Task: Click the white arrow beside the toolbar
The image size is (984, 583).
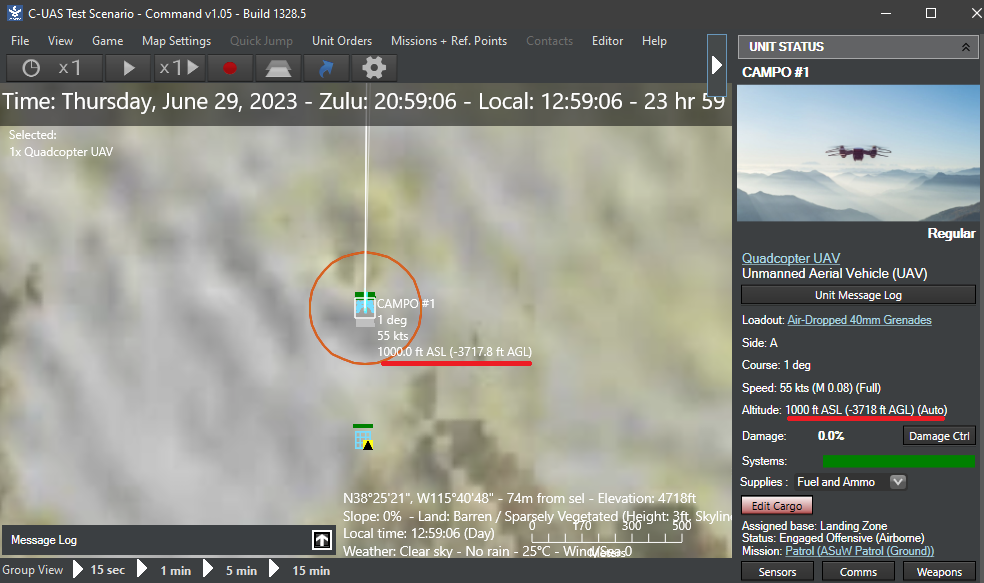Action: click(x=717, y=65)
